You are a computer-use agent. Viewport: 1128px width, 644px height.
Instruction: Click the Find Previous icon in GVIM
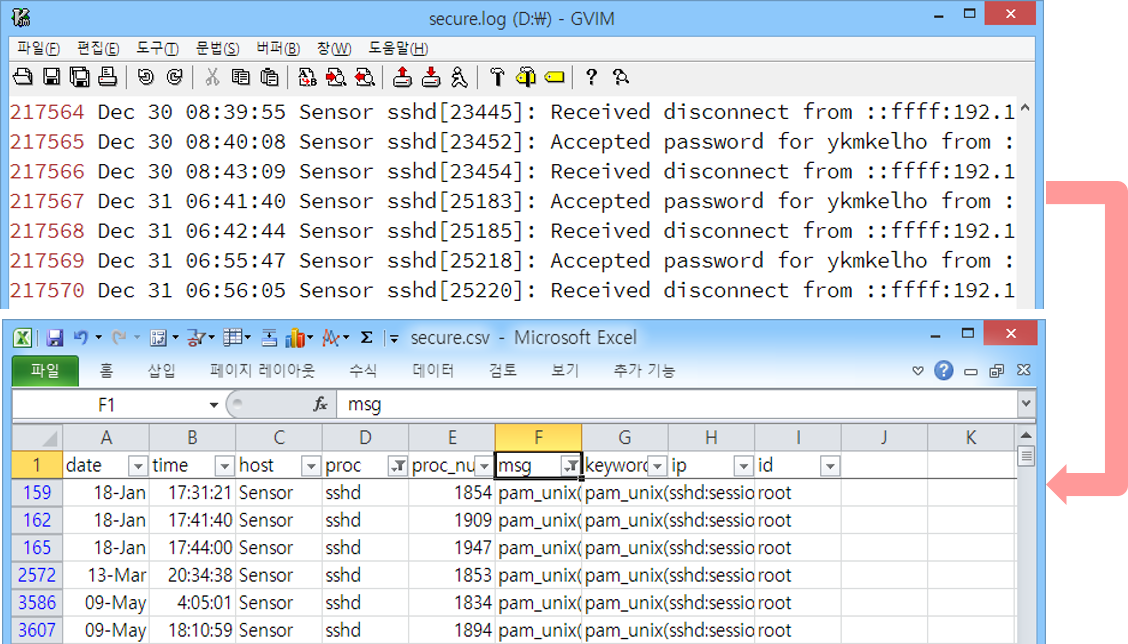[365, 77]
